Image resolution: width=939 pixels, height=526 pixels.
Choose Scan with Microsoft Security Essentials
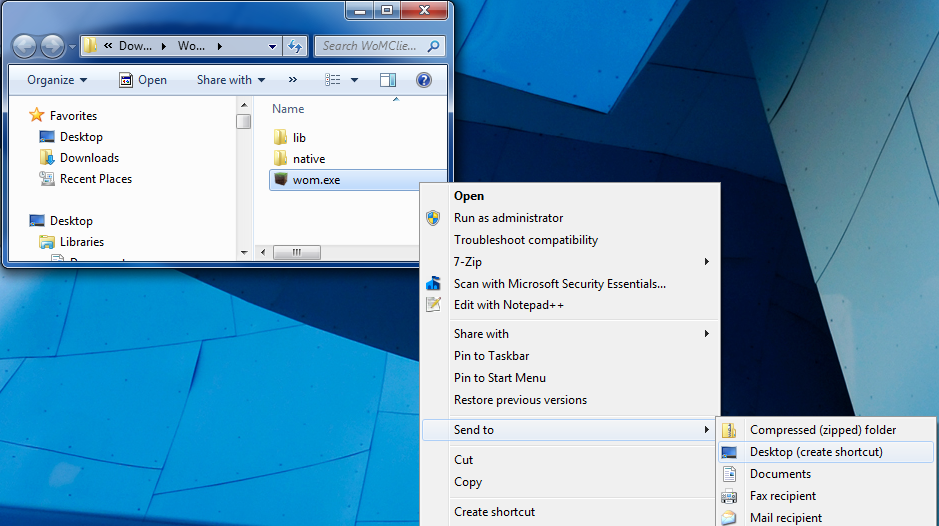click(x=570, y=284)
